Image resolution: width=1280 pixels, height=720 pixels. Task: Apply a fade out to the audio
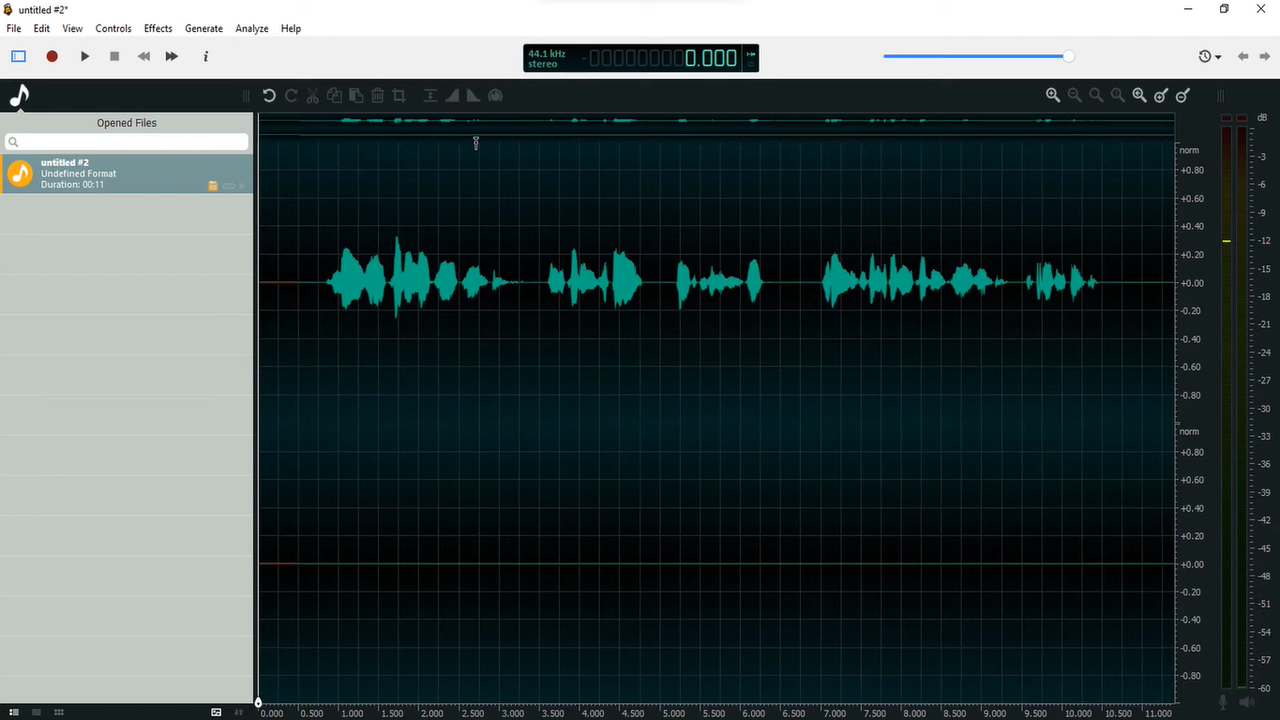tap(472, 95)
